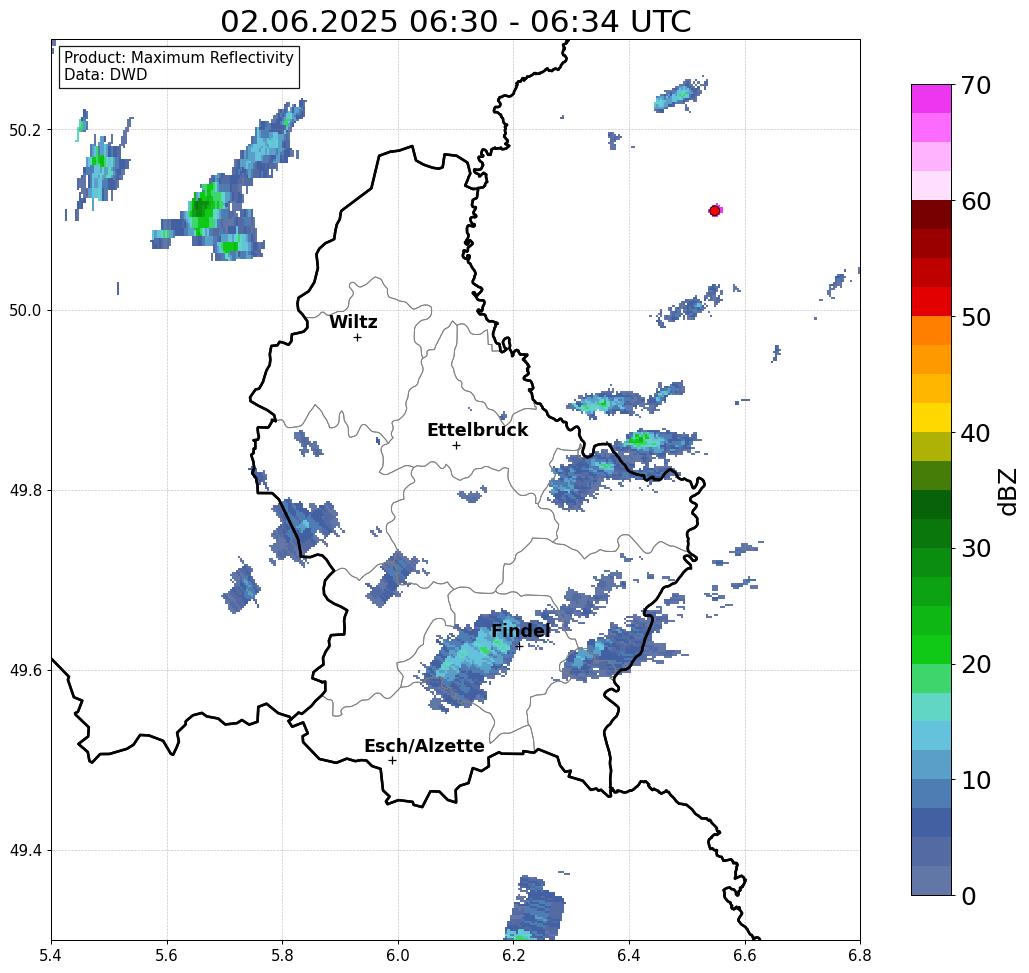The image size is (1029, 973).
Task: Click the plus marker below Ettelbruck
Action: pyautogui.click(x=457, y=445)
